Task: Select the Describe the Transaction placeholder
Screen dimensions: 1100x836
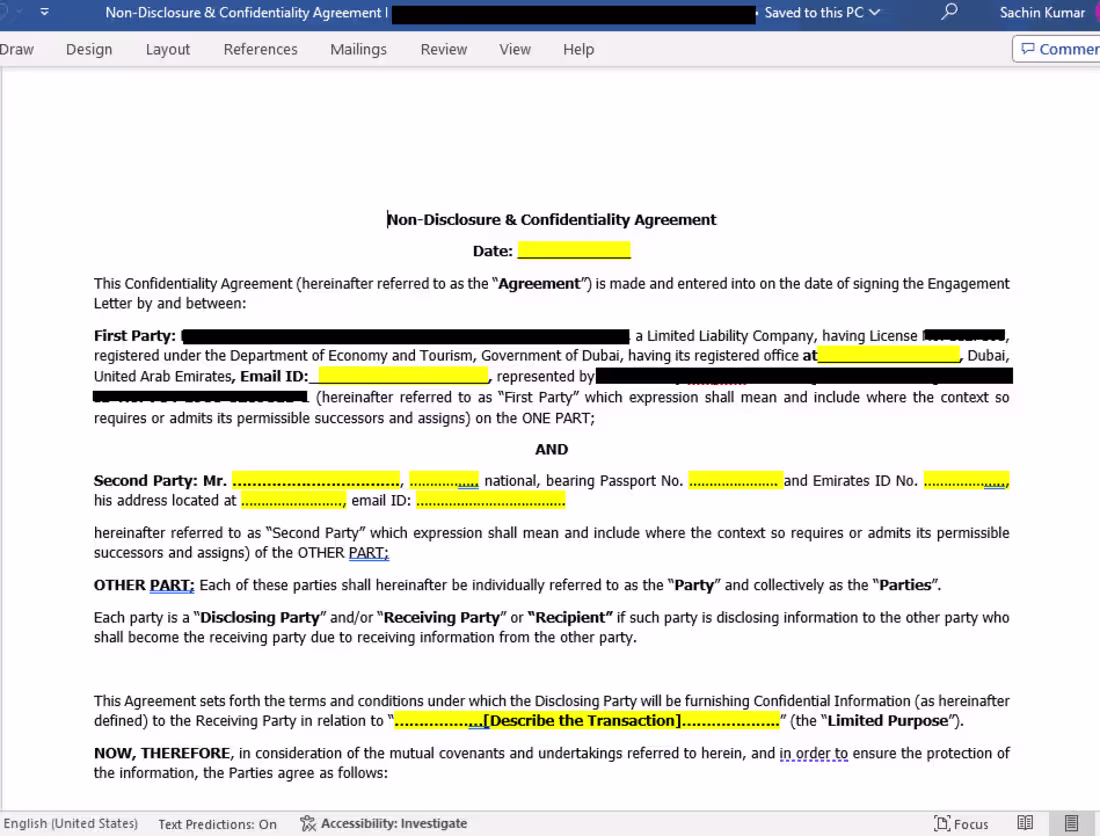Action: pos(586,720)
